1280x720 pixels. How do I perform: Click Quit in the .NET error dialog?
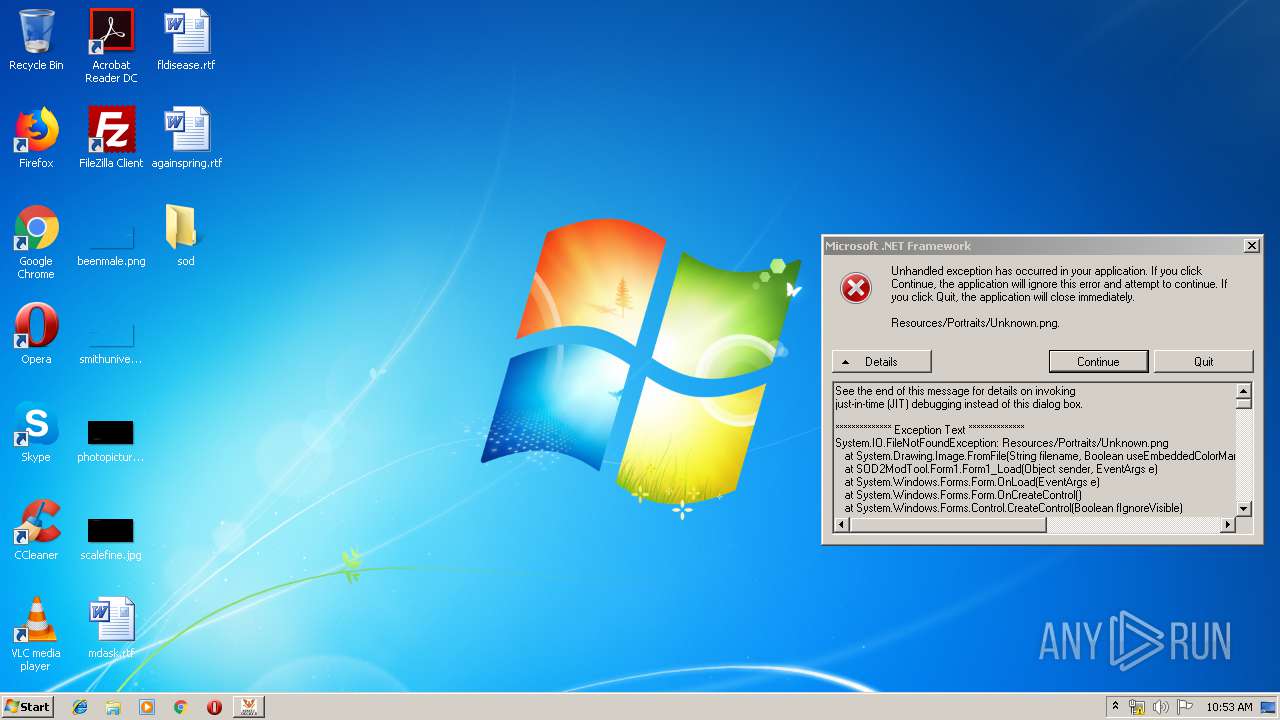(1203, 361)
